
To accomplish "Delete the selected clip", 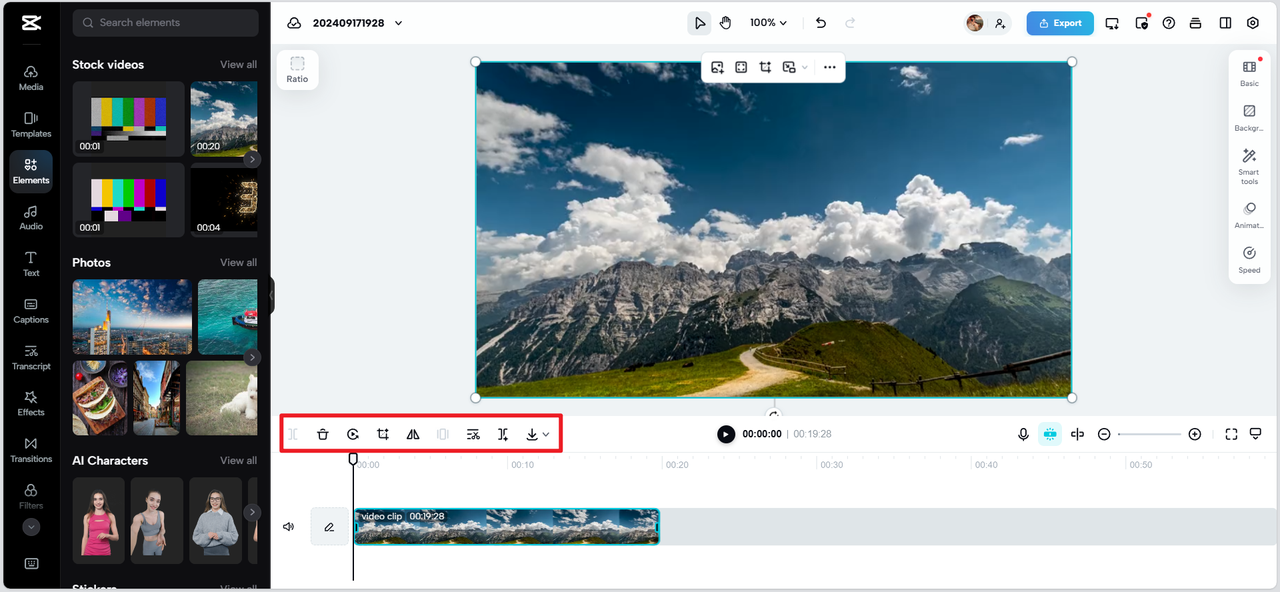I will coord(323,434).
